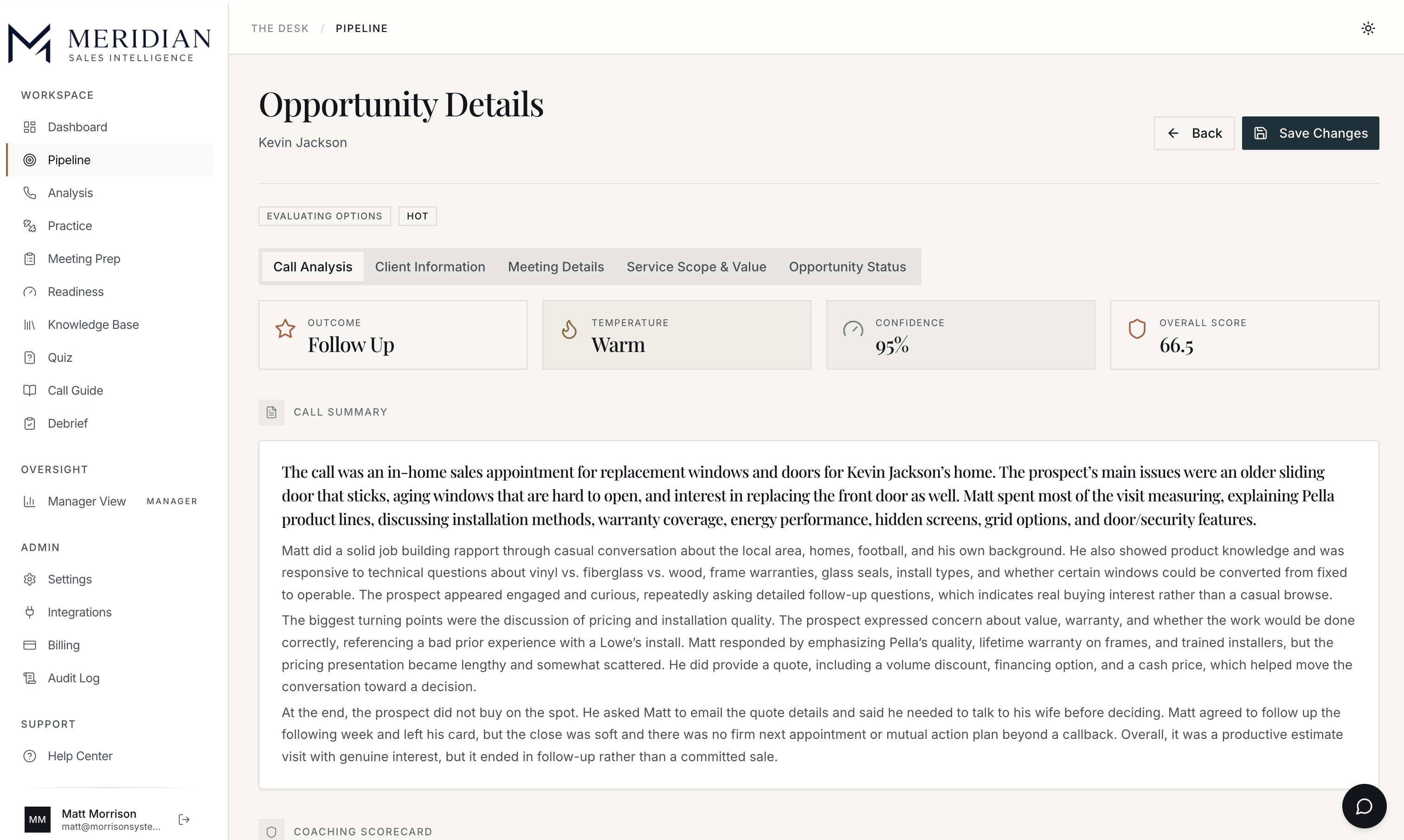
Task: Switch to the Client Information tab
Action: click(x=430, y=267)
